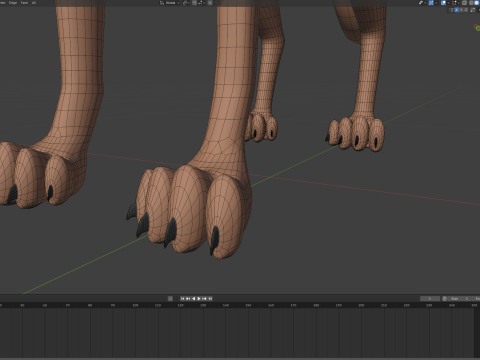Viewport: 480px width, 360px height.
Task: Select the rear right paw's toes
Action: (x=356, y=134)
